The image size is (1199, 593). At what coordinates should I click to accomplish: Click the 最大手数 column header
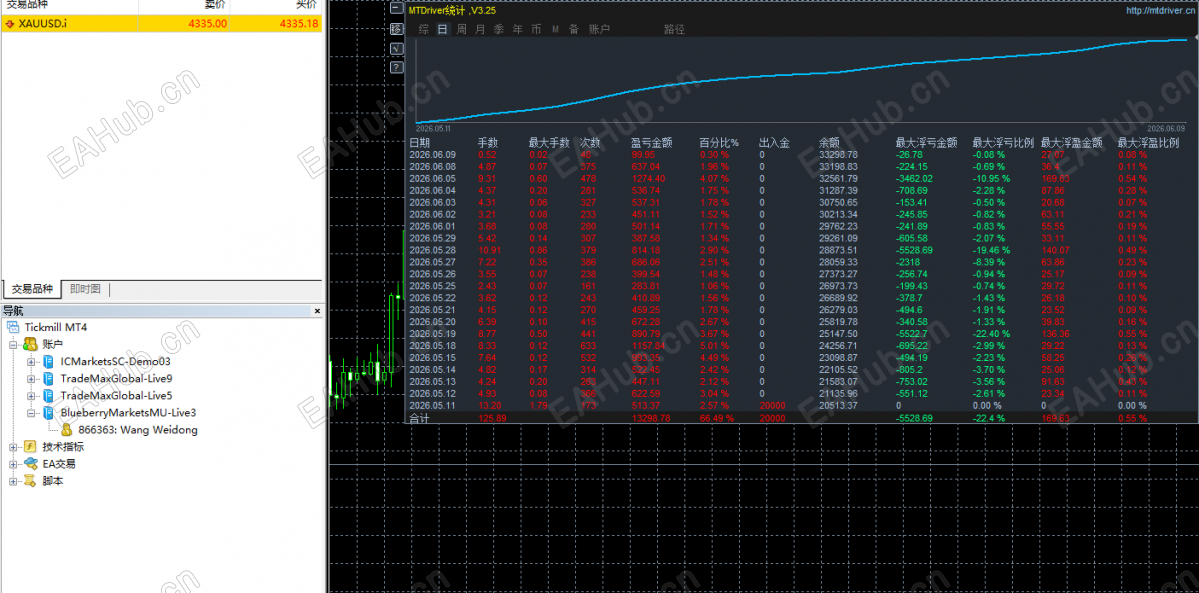click(549, 143)
